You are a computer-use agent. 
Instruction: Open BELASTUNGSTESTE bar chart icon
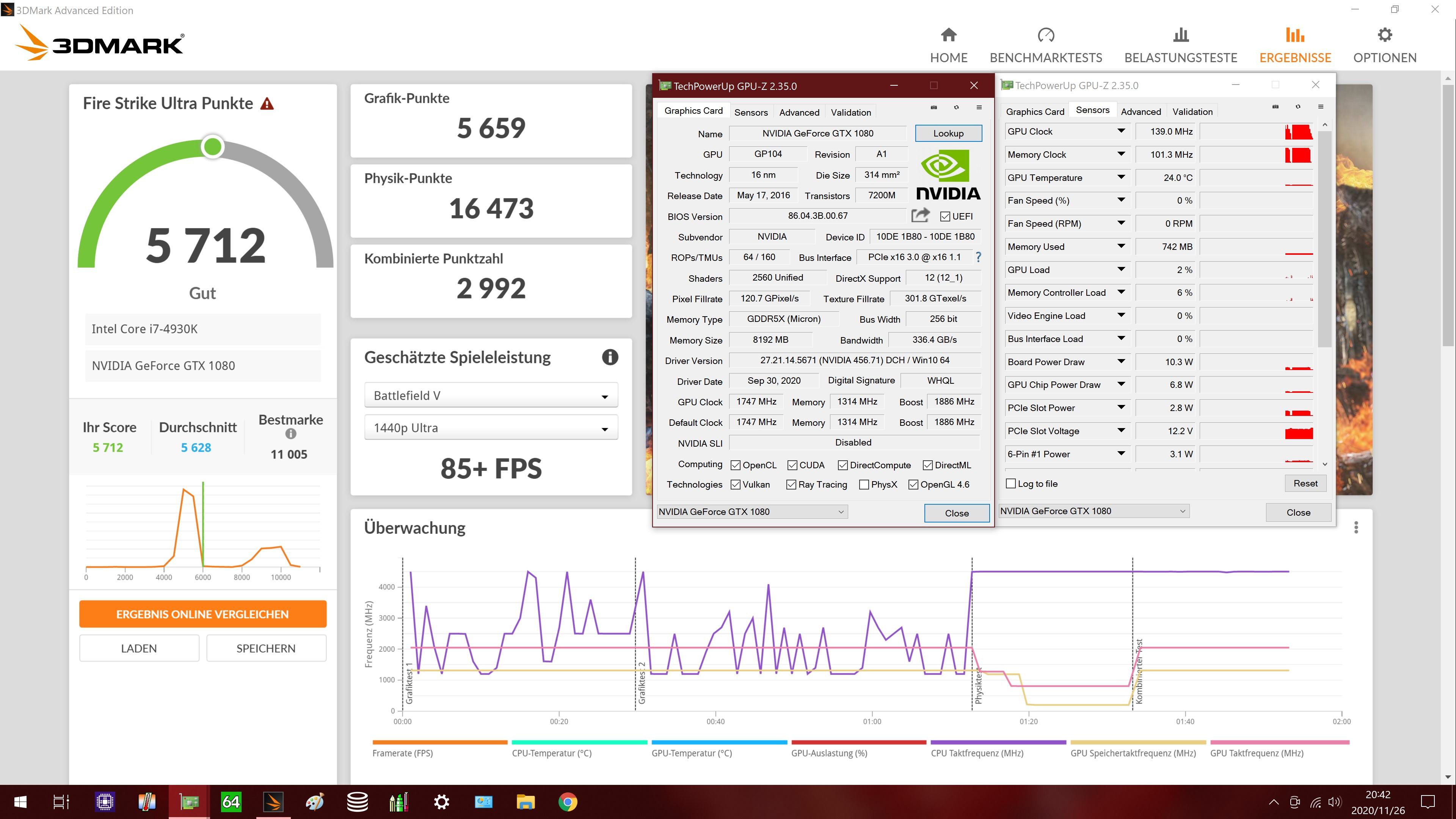click(1181, 35)
